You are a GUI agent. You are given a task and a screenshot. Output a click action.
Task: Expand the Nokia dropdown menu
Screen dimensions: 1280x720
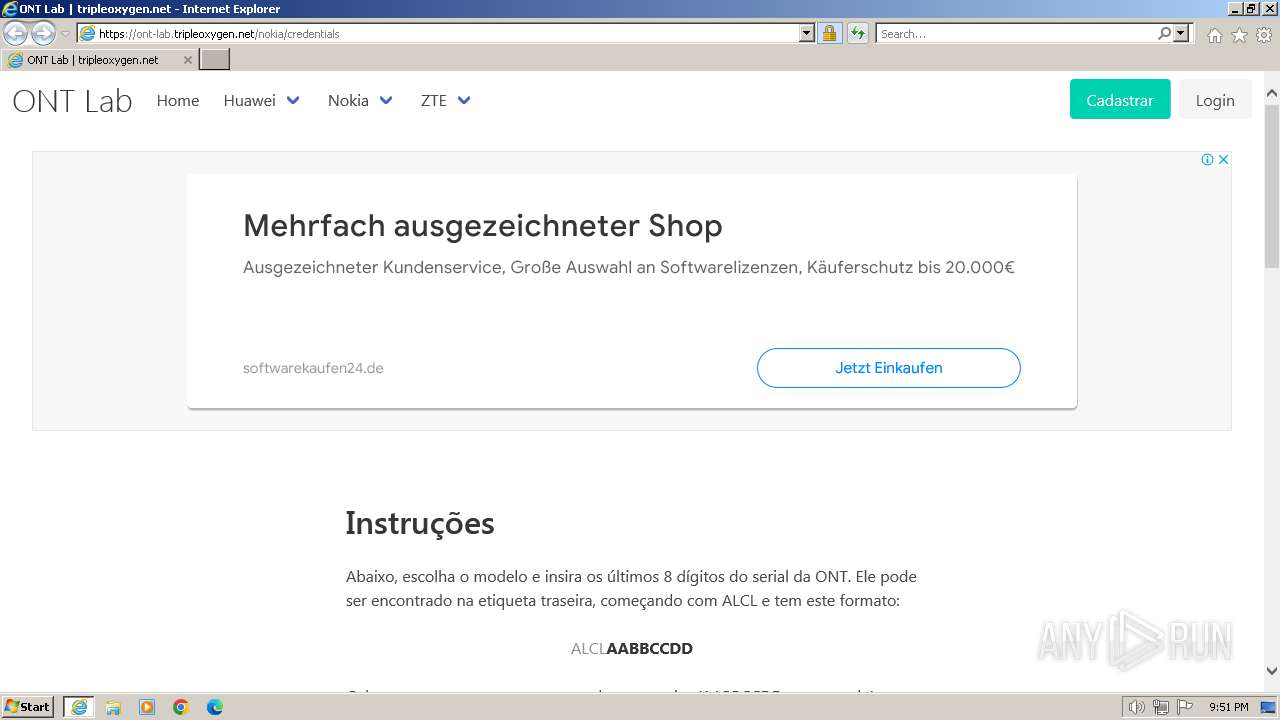(360, 100)
